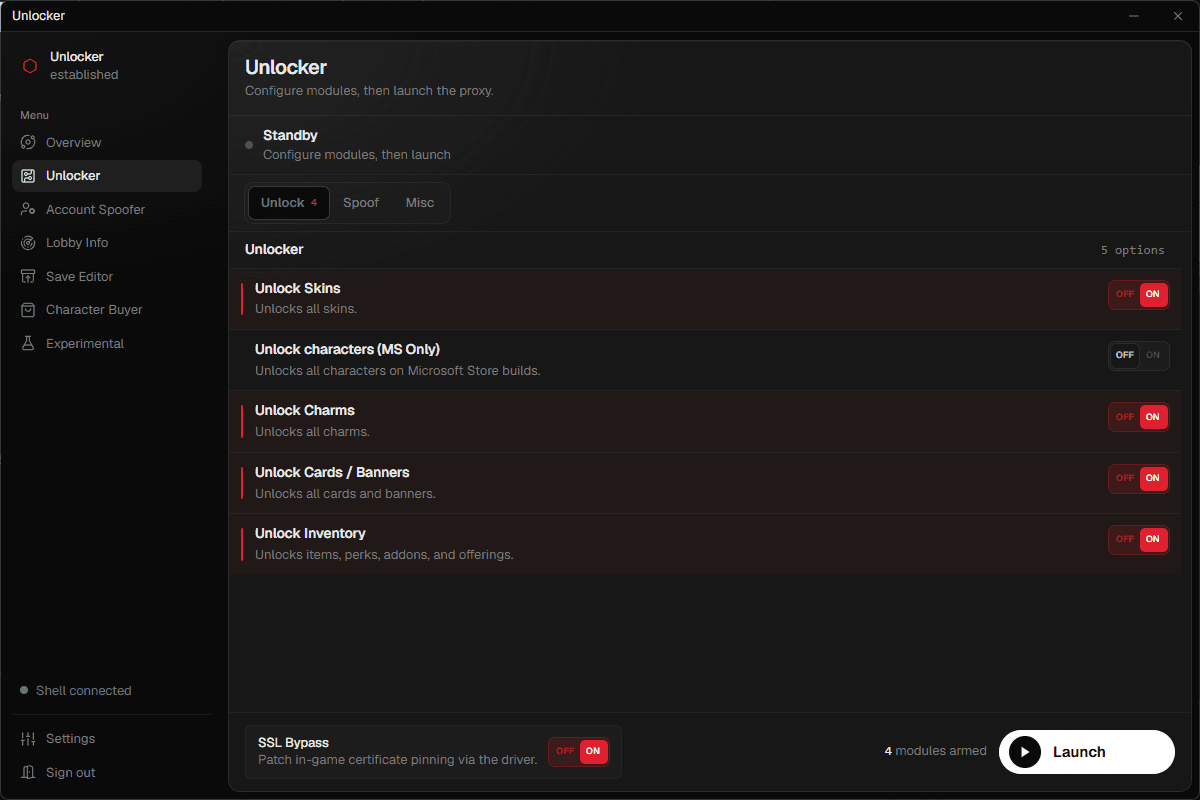Click "Patch in-game certificate pinning via the driver." text
Image resolution: width=1200 pixels, height=800 pixels.
tap(398, 760)
